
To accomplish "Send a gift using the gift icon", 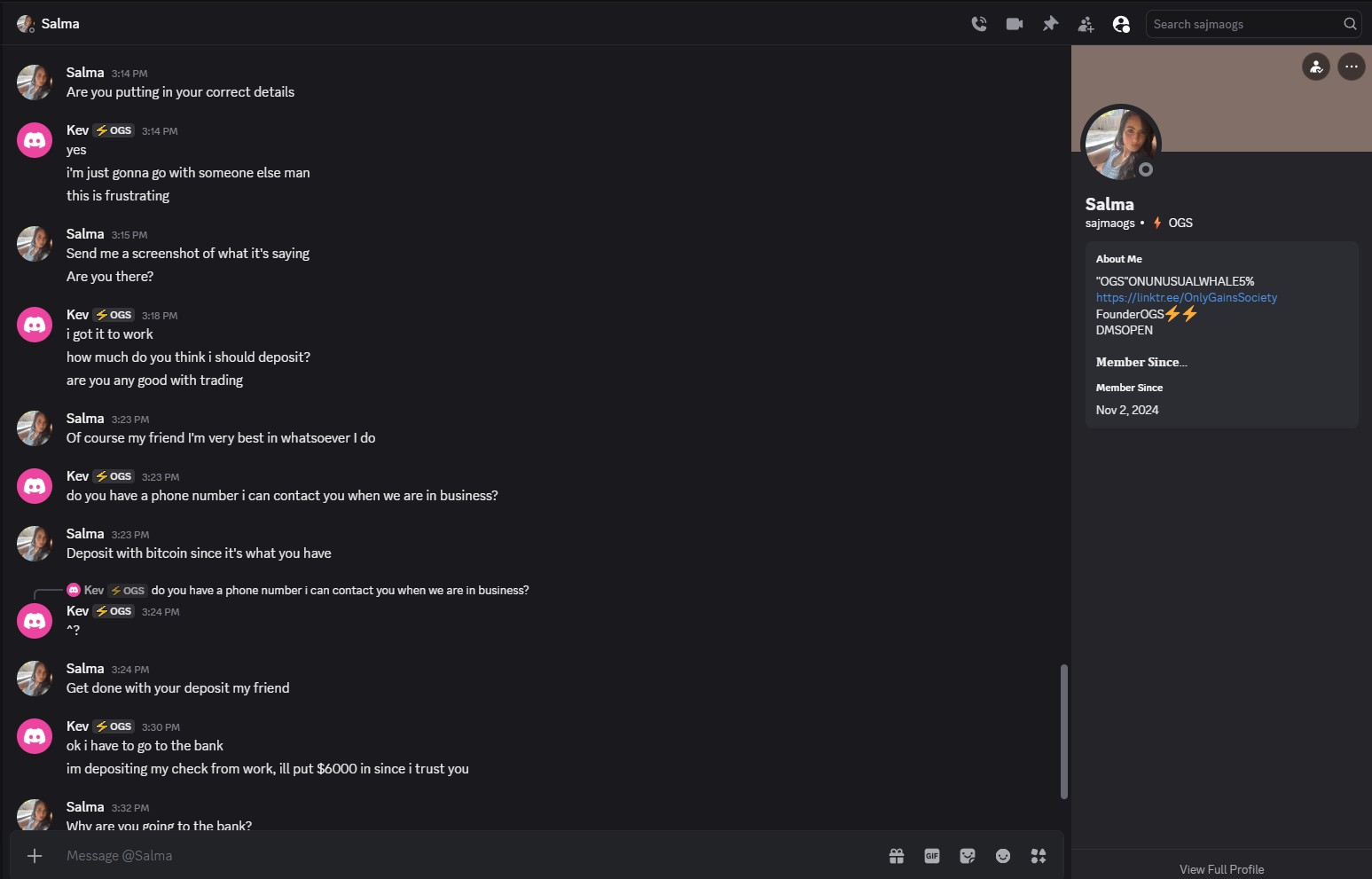I will pos(897,856).
